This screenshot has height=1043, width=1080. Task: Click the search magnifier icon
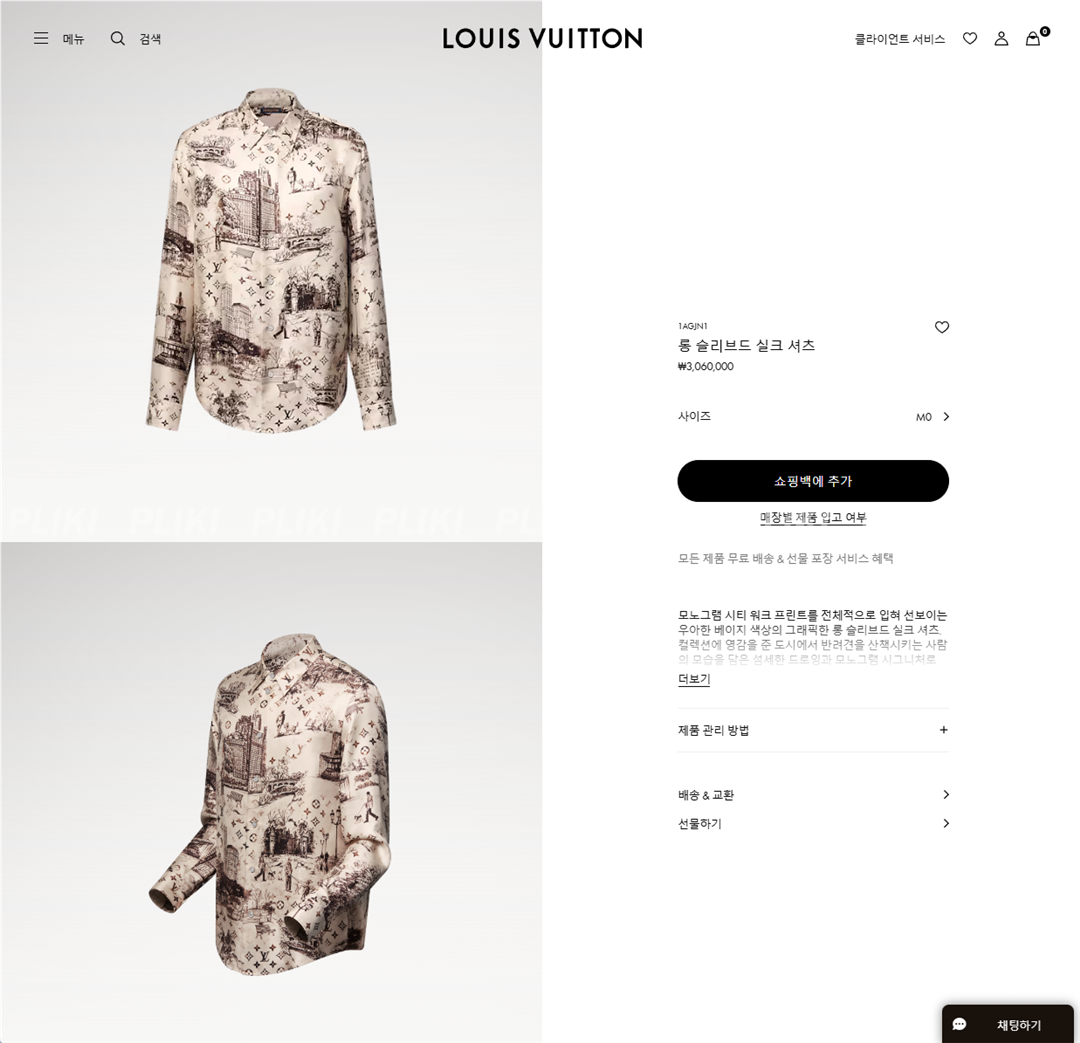pos(118,39)
